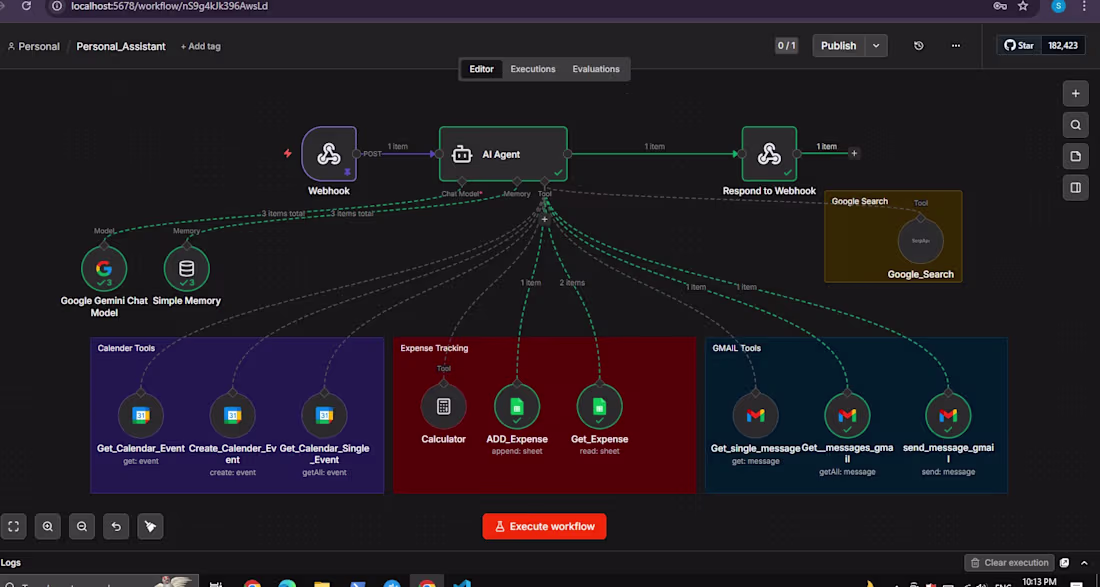Click the add node plus icon
This screenshot has height=587, width=1100.
1075,93
